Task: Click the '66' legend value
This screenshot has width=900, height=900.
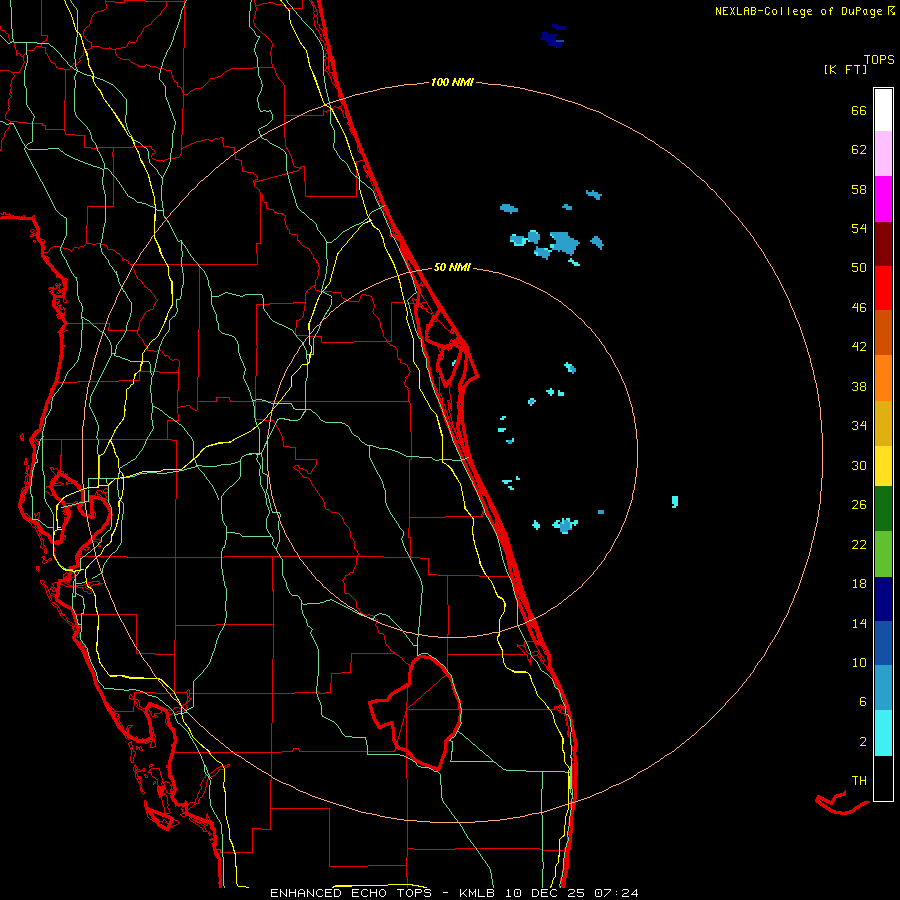Action: (859, 111)
